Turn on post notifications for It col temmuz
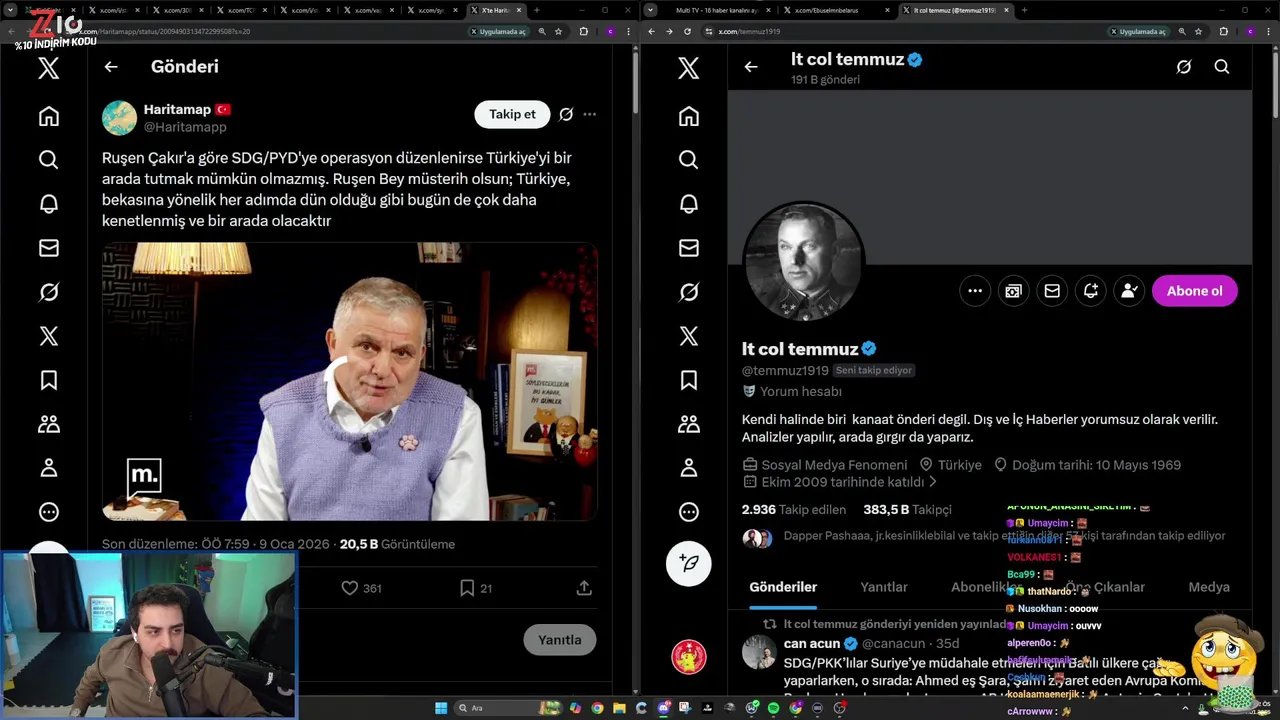 click(1091, 291)
